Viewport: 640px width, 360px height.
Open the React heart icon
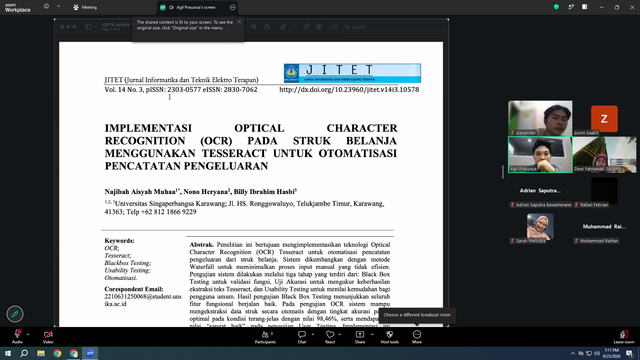point(330,335)
